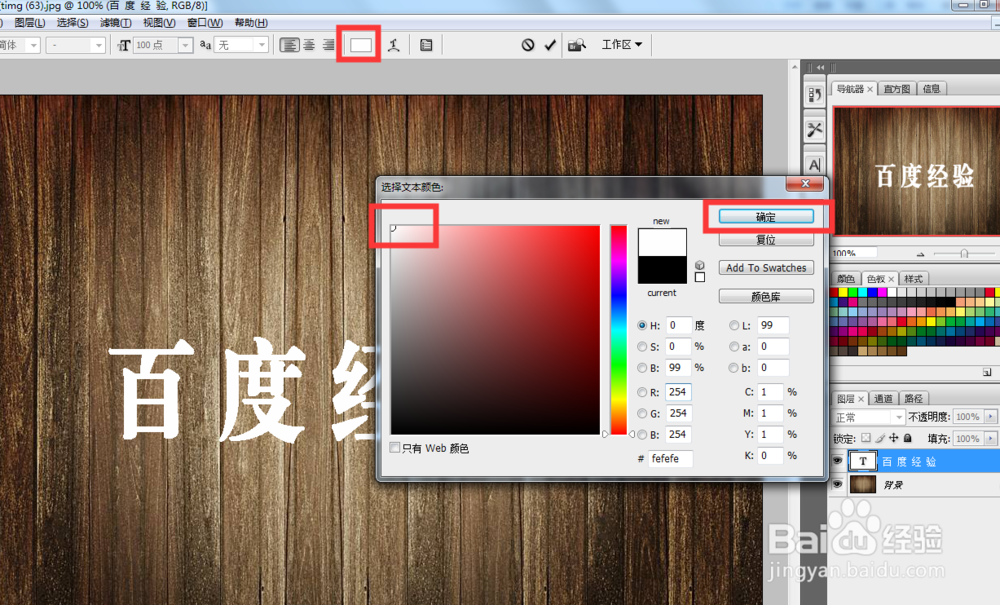The width and height of the screenshot is (1000, 605).
Task: Select the G green radio button
Action: [642, 413]
